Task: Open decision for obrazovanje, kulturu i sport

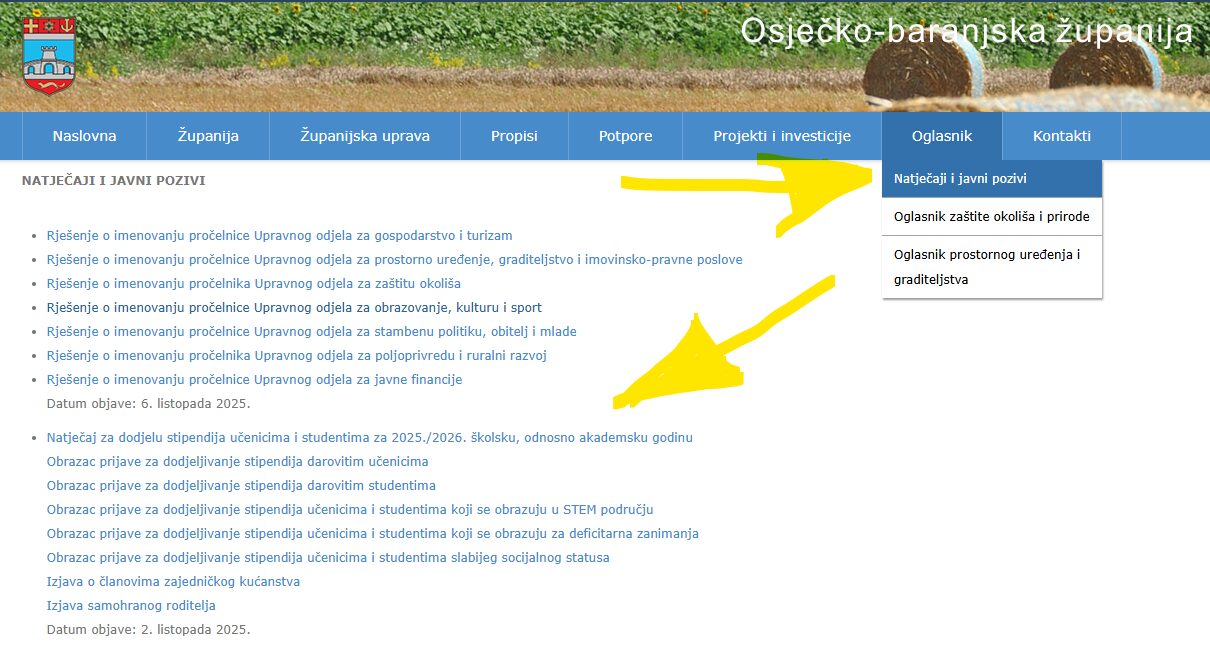Action: [294, 308]
